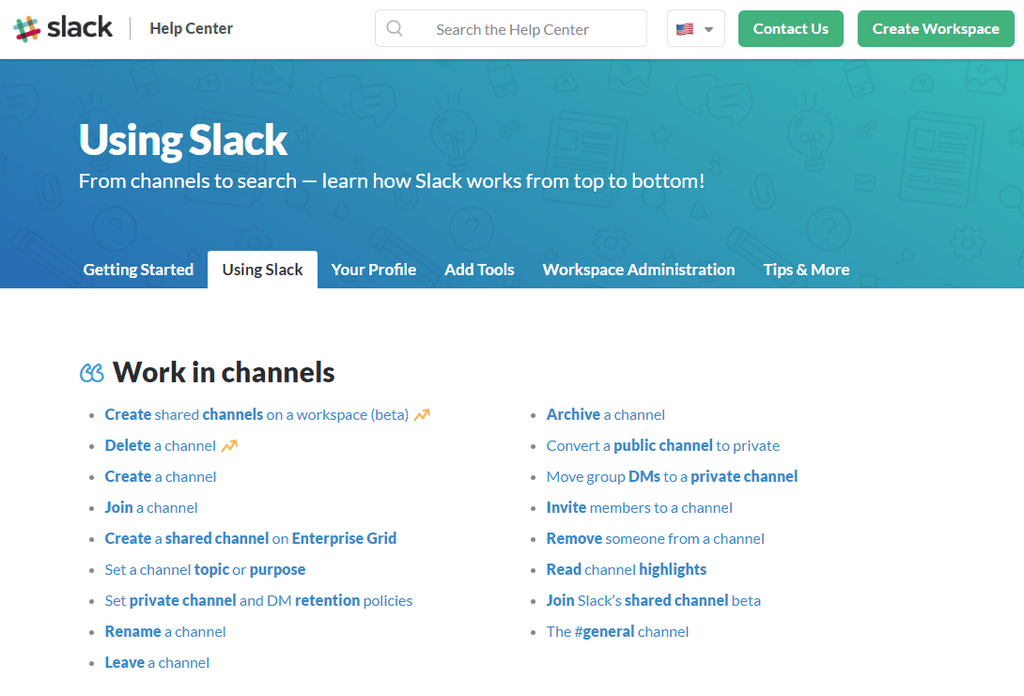Open Set a channel topic or purpose

pyautogui.click(x=205, y=570)
